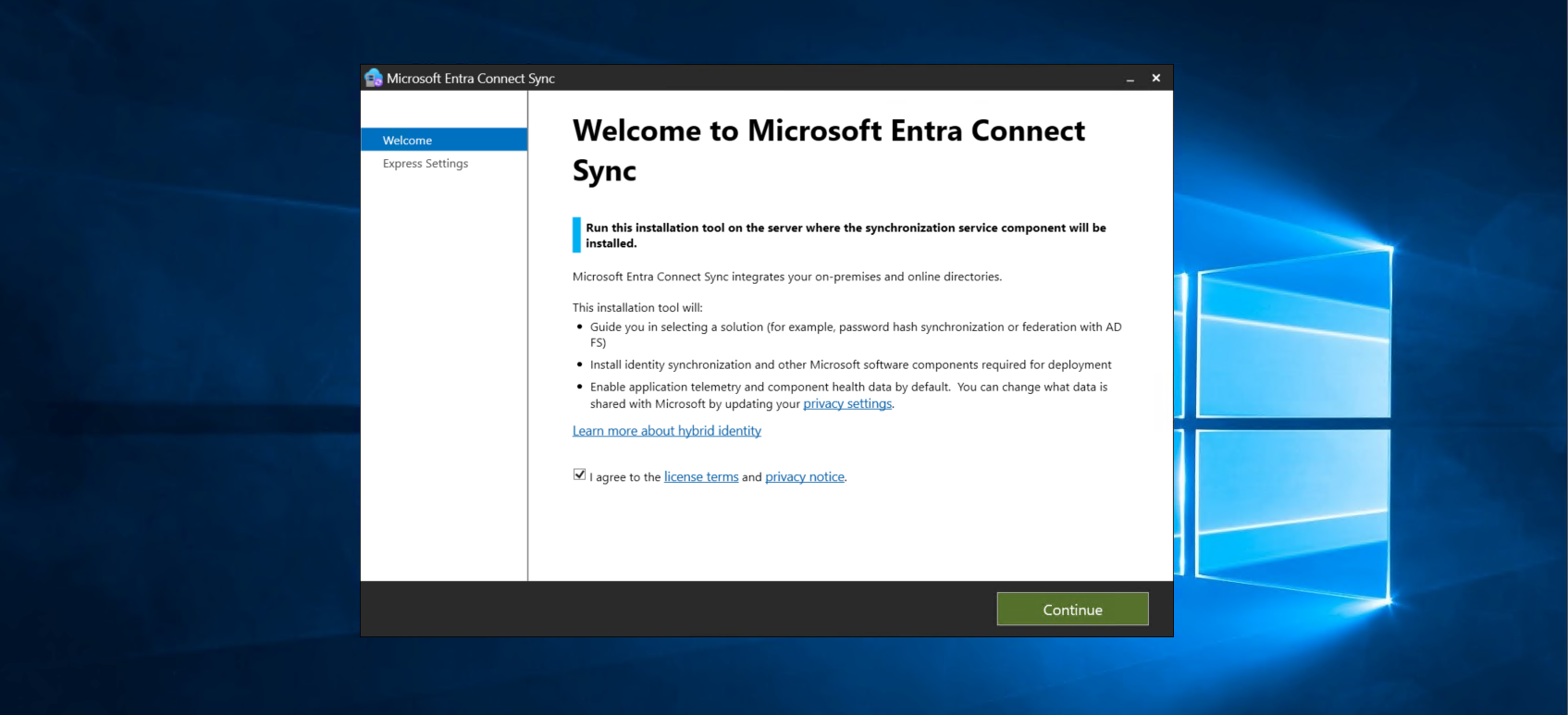1568x715 pixels.
Task: Click the blue accent bar beside the note
Action: point(576,235)
